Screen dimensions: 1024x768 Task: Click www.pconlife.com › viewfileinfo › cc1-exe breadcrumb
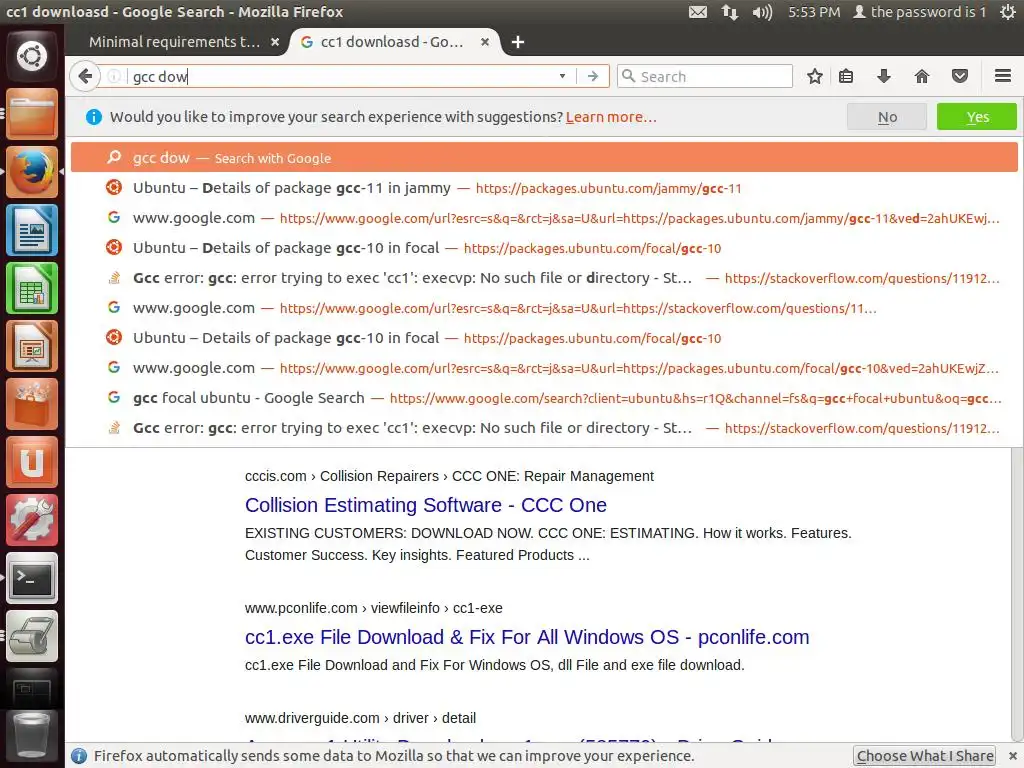coord(374,608)
